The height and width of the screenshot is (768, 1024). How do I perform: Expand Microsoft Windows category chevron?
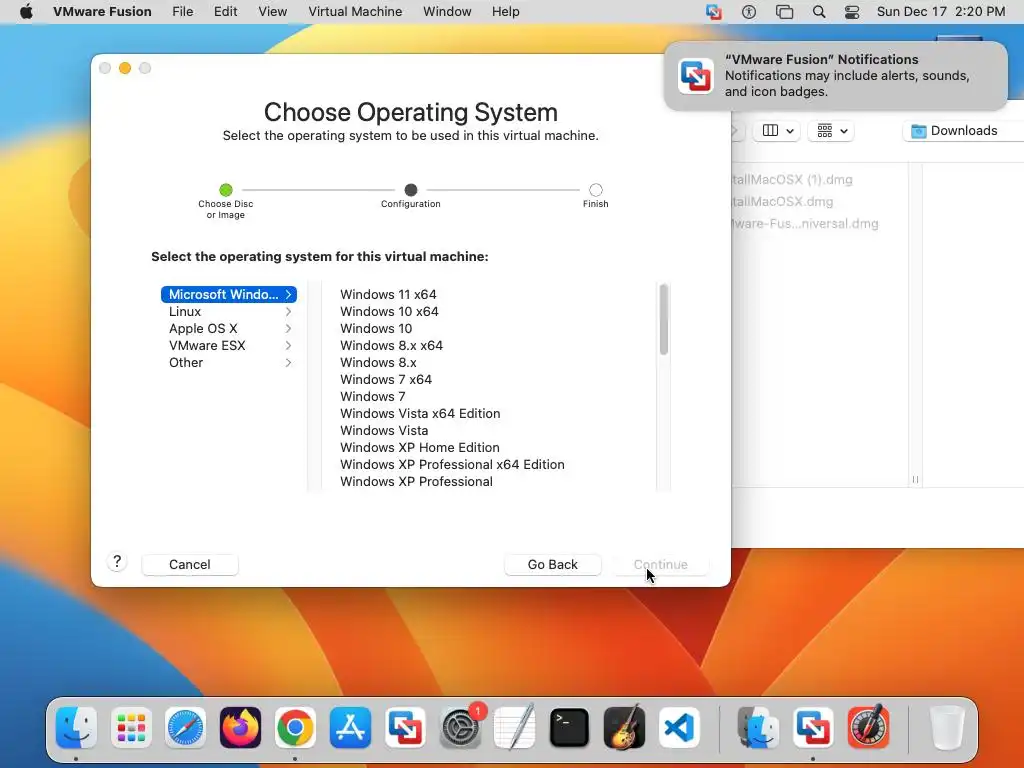coord(288,295)
